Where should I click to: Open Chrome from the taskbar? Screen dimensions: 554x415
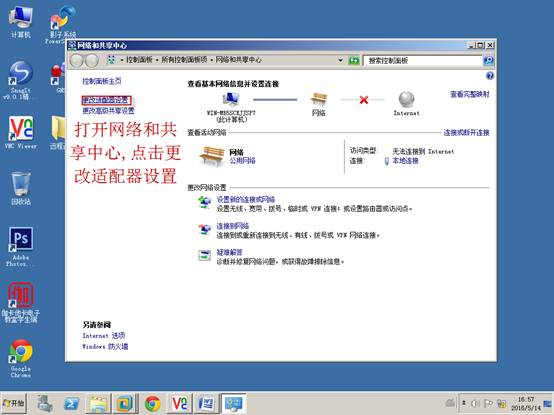click(x=153, y=403)
